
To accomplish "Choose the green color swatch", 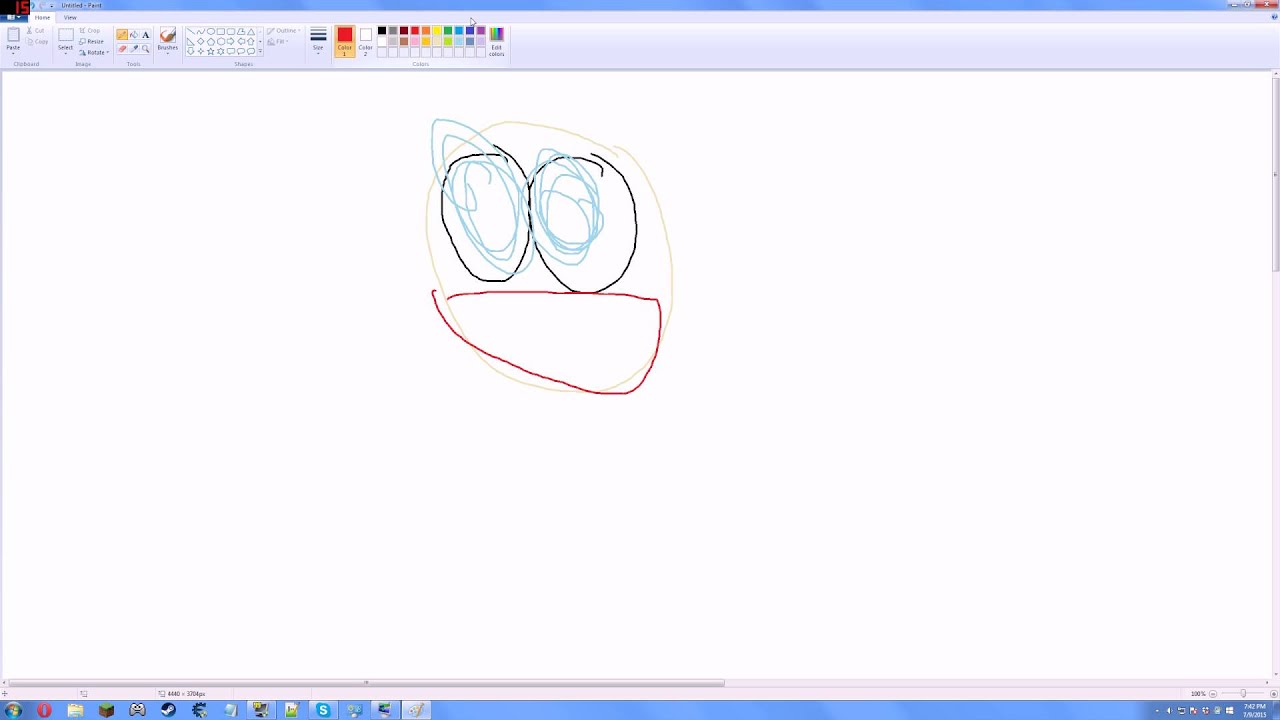I will (448, 30).
